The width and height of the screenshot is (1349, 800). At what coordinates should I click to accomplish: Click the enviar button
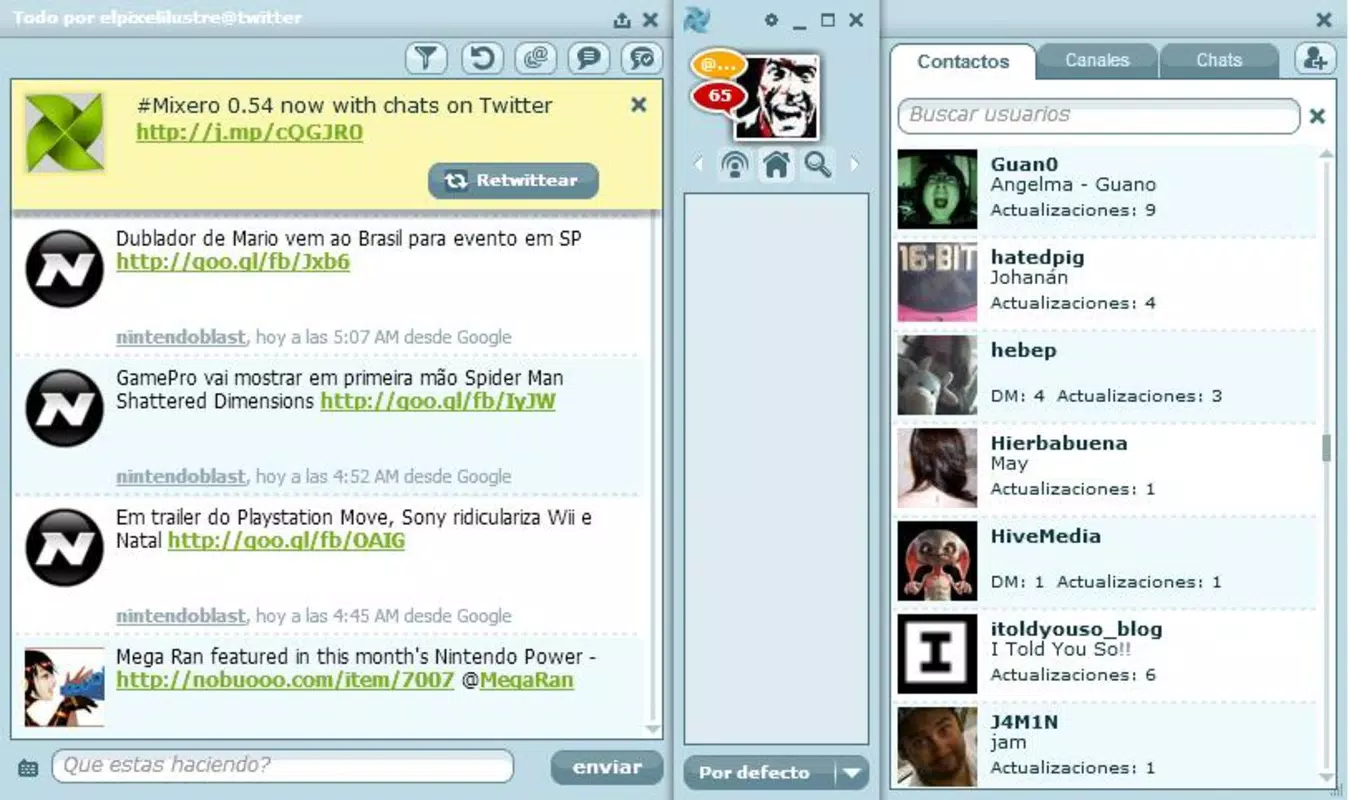pyautogui.click(x=607, y=767)
